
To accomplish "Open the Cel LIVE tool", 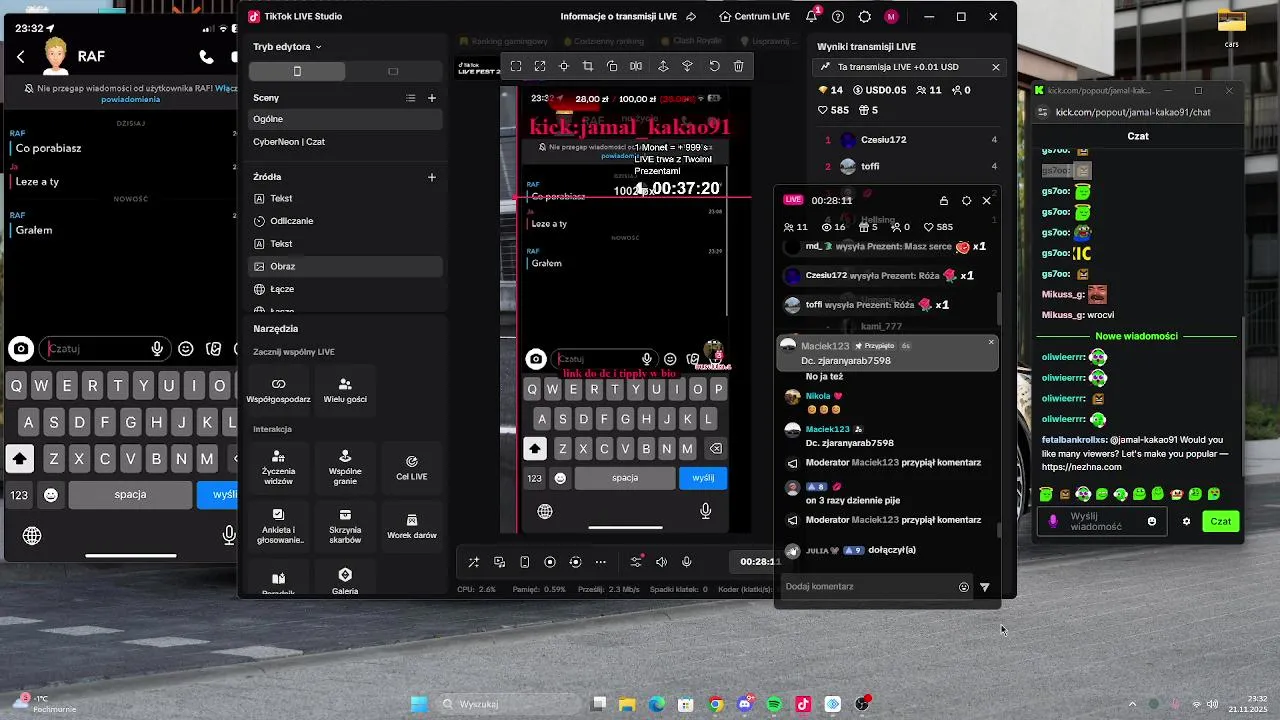I will coord(411,466).
